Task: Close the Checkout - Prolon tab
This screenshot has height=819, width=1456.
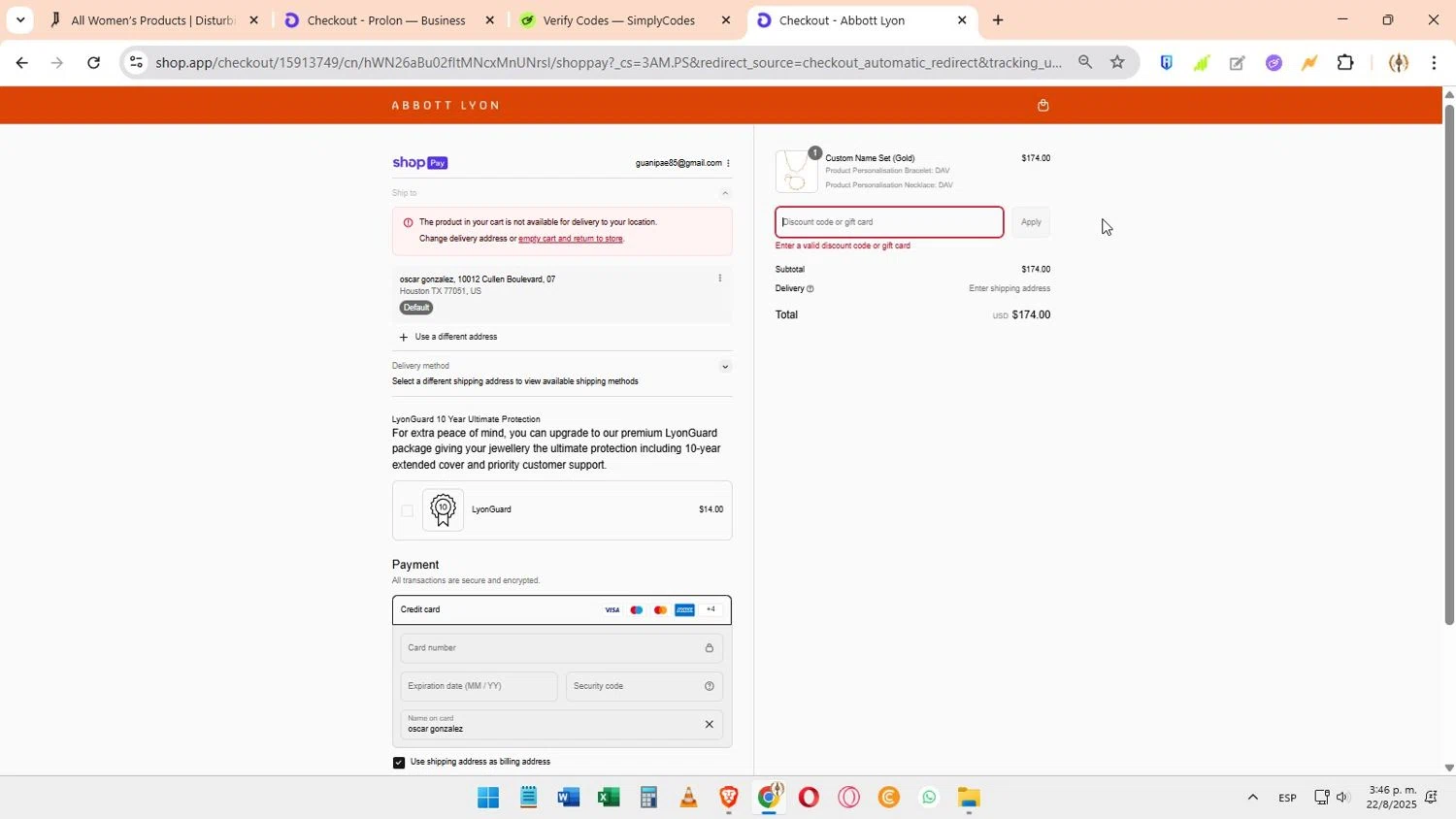Action: pyautogui.click(x=490, y=20)
